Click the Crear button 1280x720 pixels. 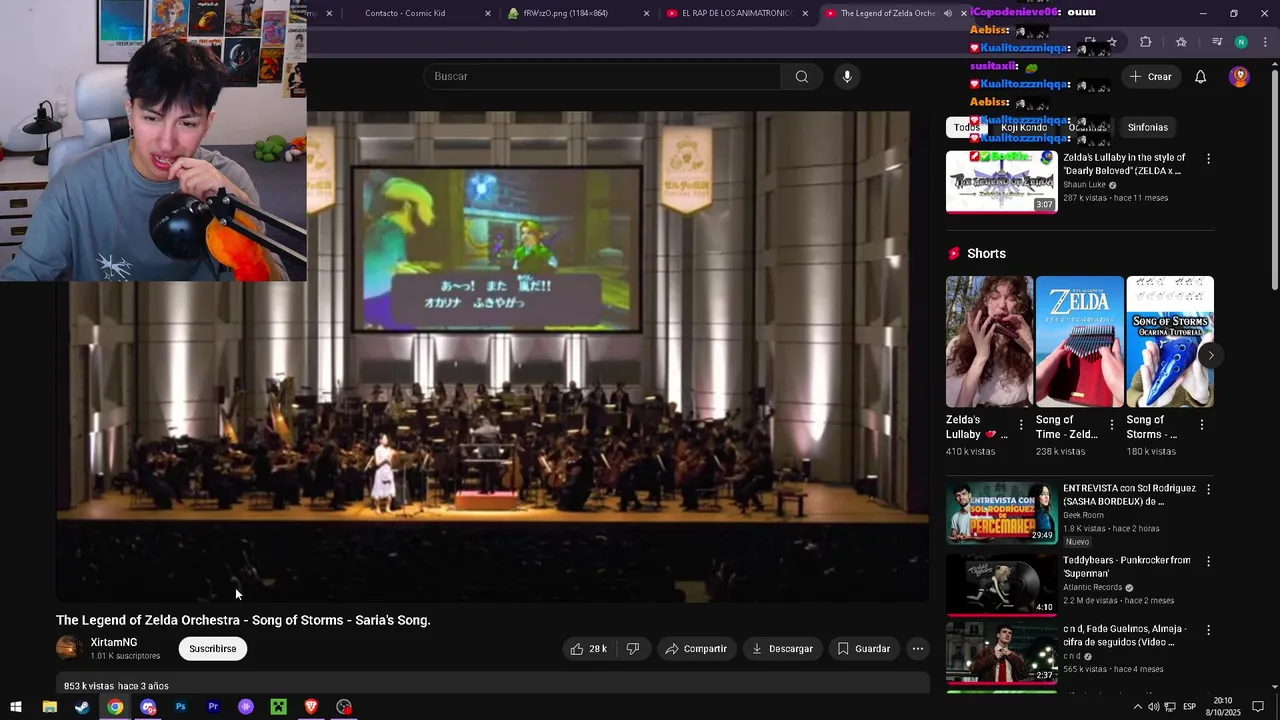pos(1150,77)
